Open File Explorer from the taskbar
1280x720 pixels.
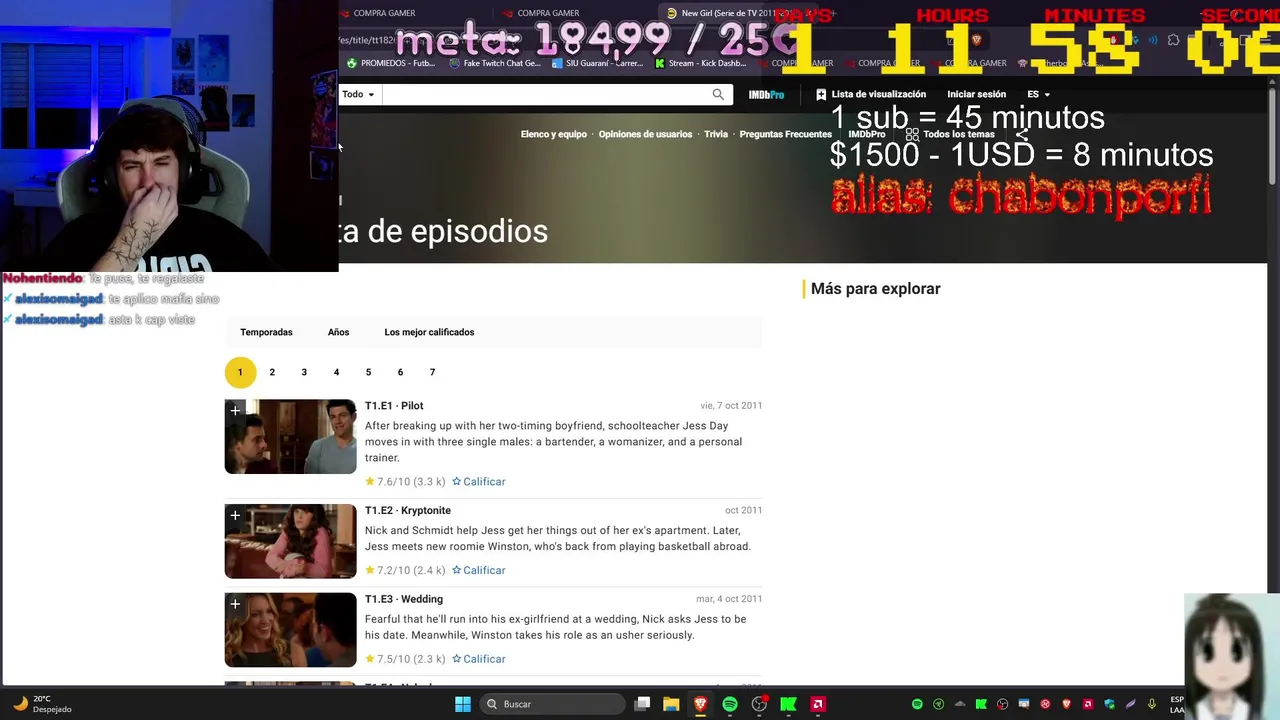click(671, 704)
